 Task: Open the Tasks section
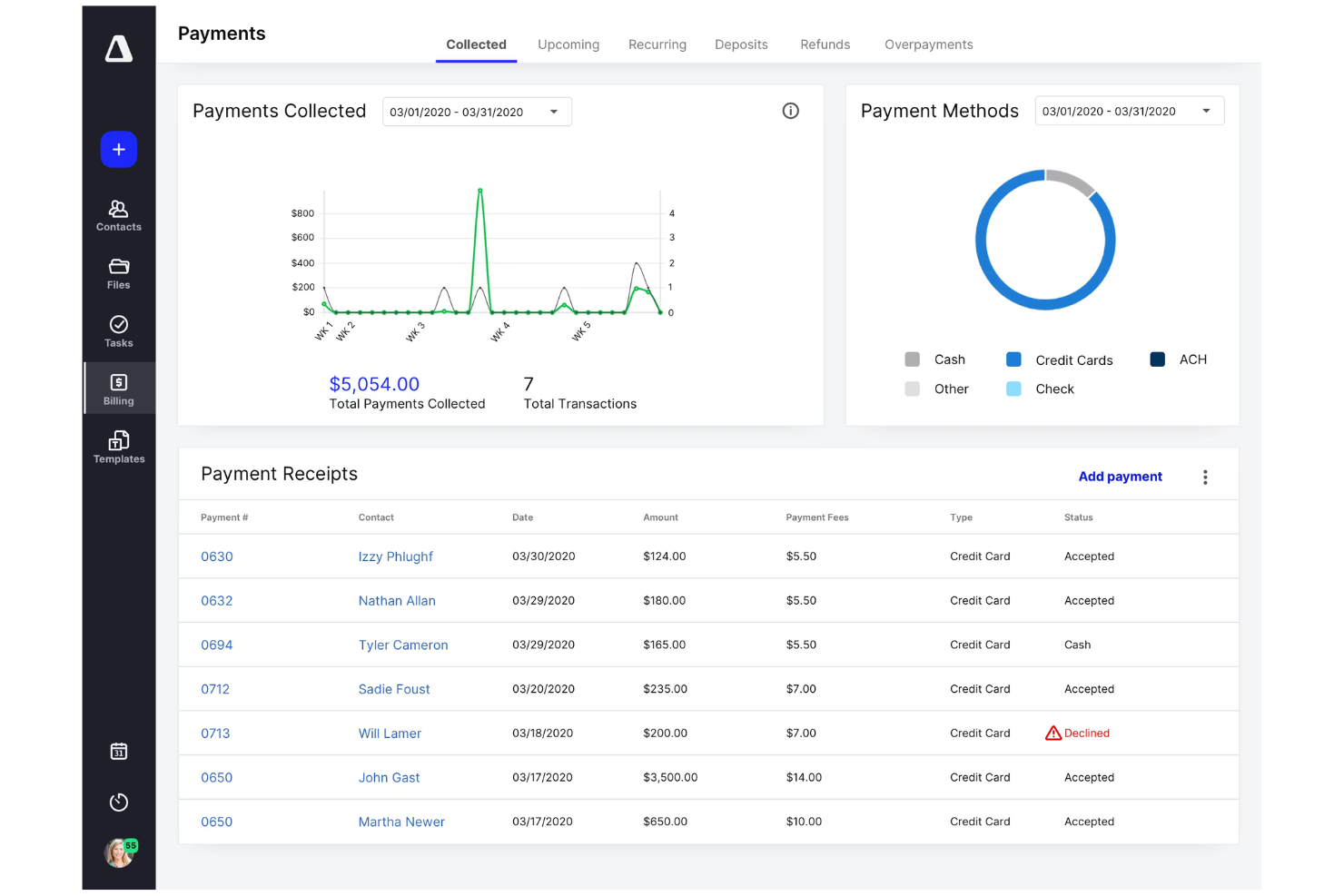pyautogui.click(x=118, y=331)
